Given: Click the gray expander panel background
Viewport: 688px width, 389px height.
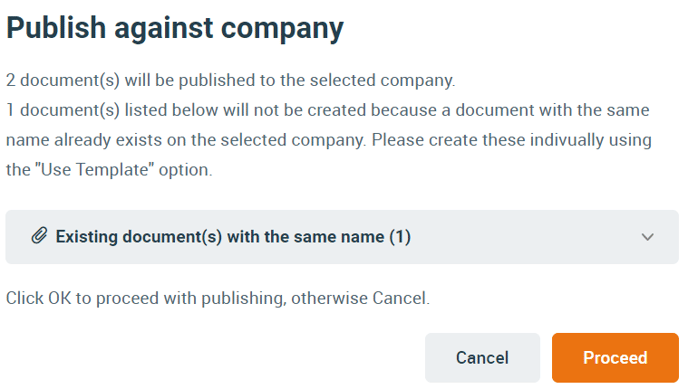Looking at the screenshot, I should pos(342,237).
